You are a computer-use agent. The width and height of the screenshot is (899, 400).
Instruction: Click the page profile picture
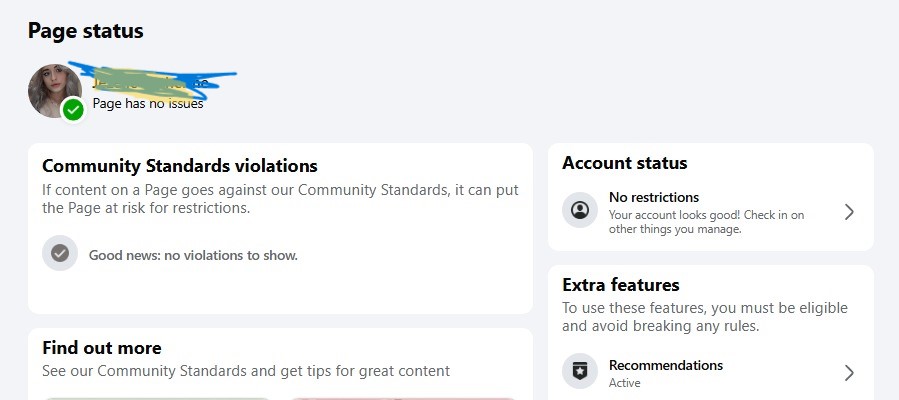(52, 89)
